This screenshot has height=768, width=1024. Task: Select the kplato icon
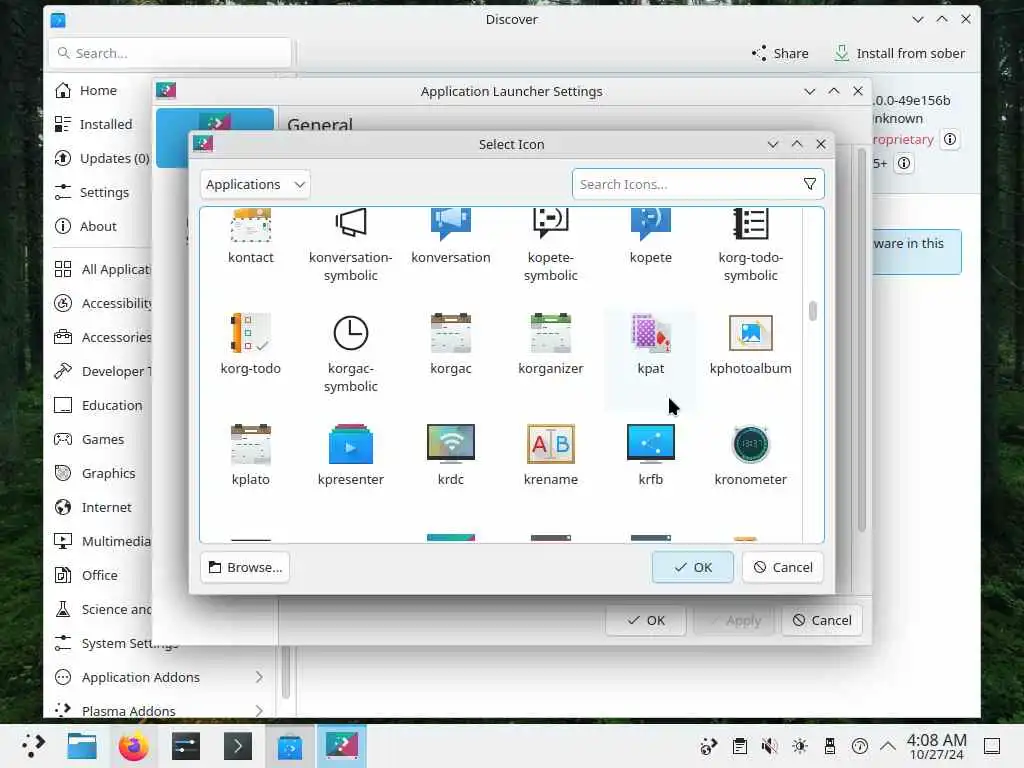click(251, 455)
